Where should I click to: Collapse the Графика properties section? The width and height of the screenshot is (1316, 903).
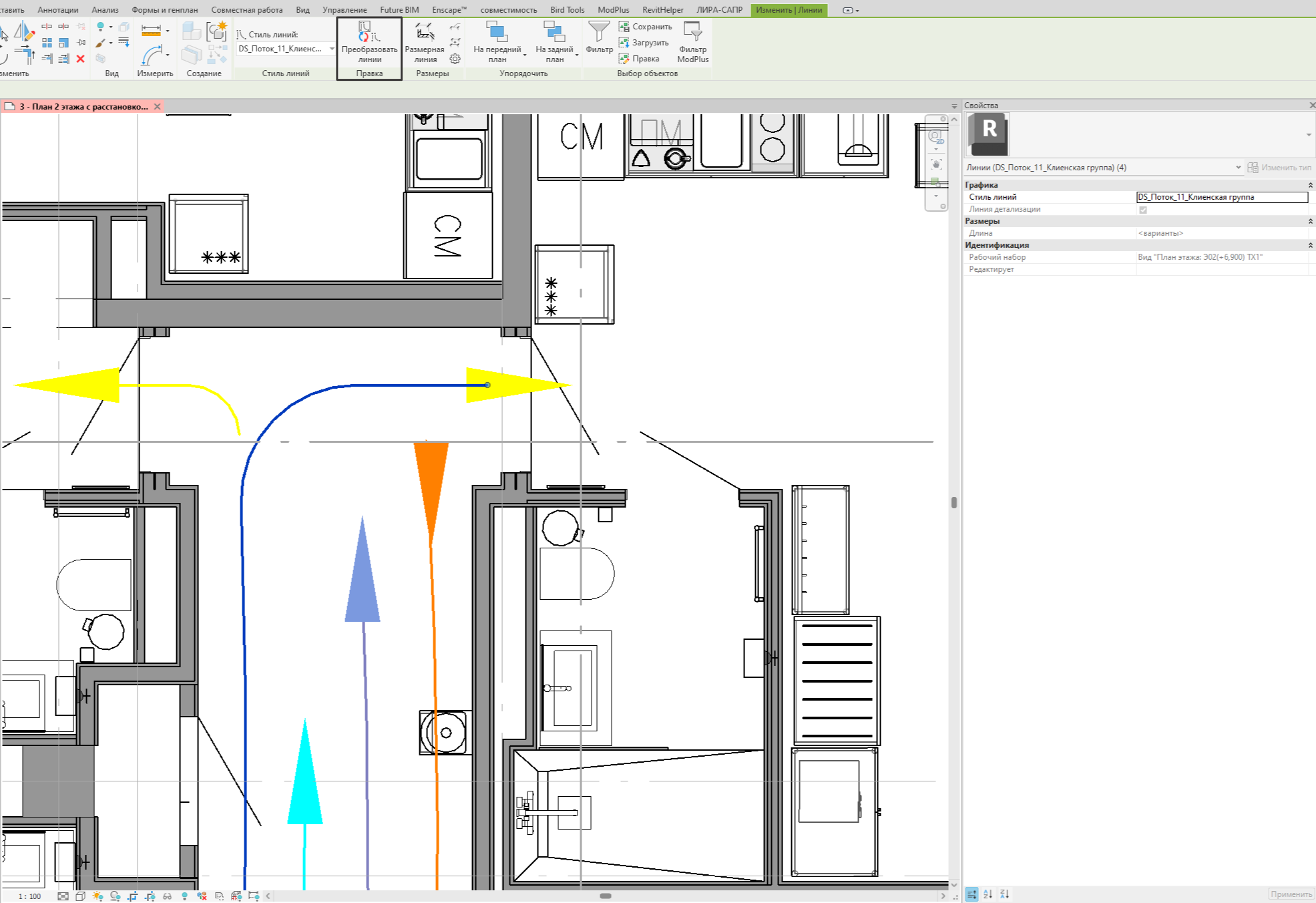tap(1310, 185)
